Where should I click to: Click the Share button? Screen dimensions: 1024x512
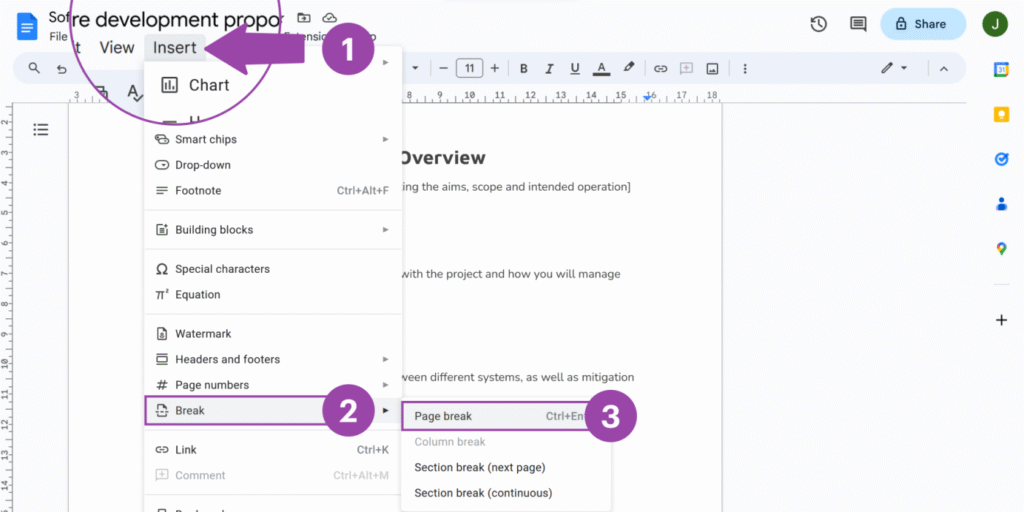[x=922, y=24]
